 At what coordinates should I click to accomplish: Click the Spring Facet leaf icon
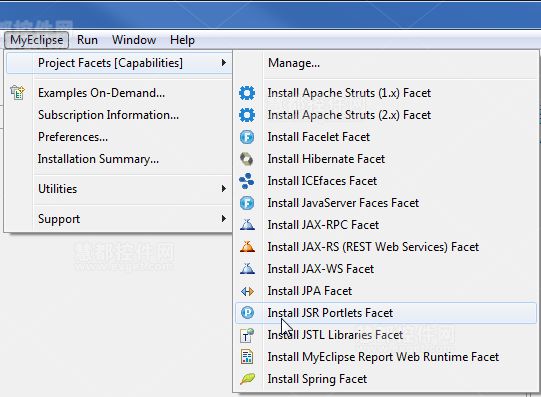click(x=247, y=379)
